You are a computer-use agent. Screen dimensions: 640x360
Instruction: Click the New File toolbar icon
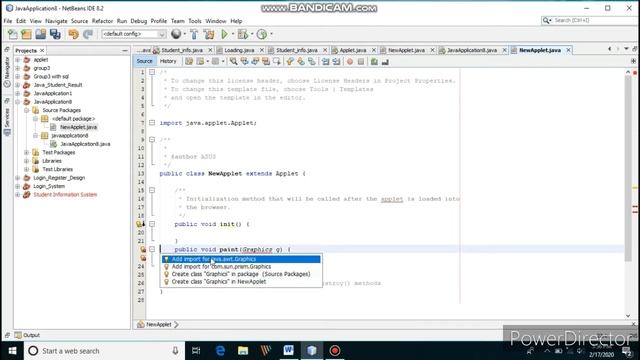(x=13, y=34)
